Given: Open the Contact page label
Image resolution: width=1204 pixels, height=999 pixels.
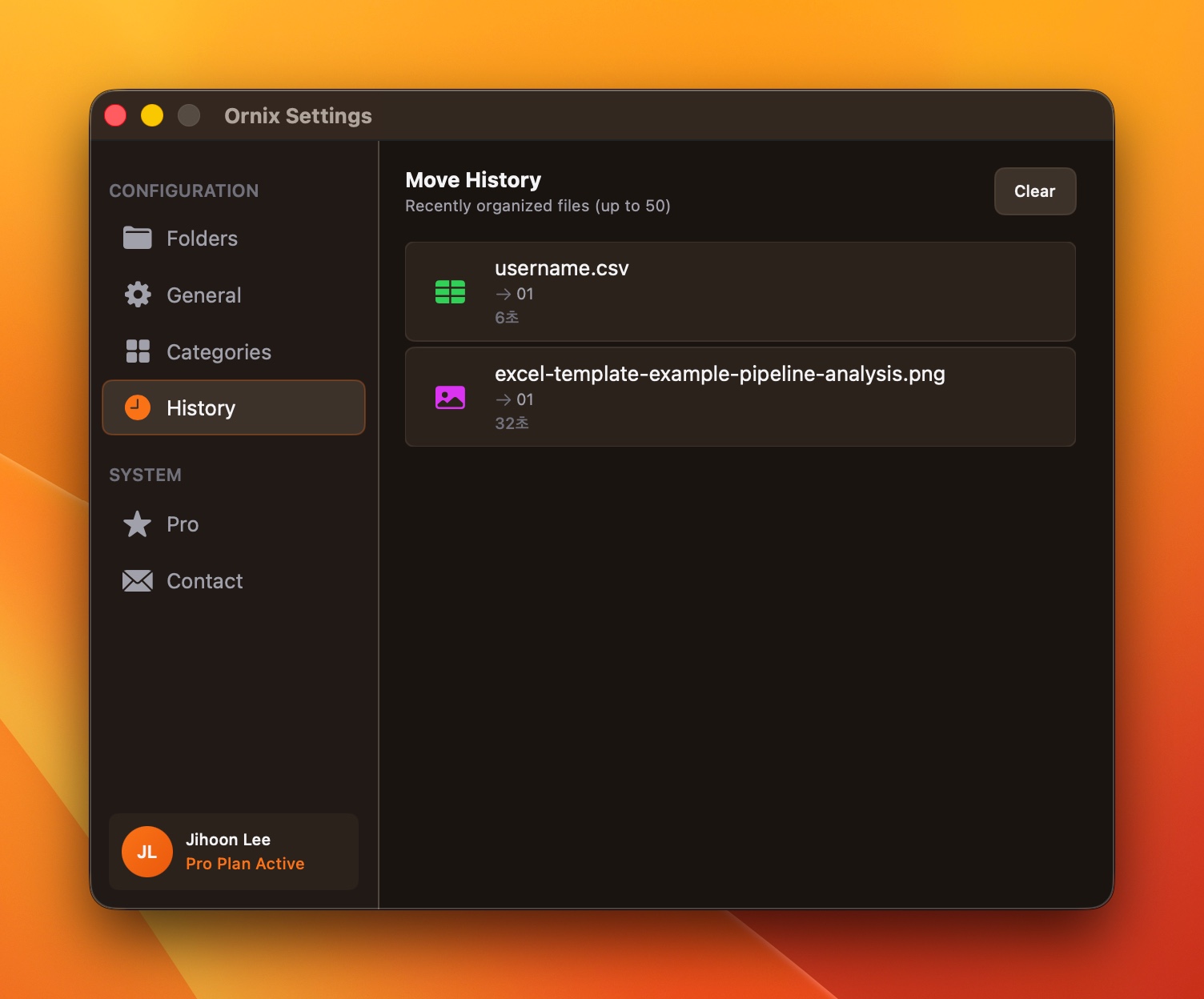Looking at the screenshot, I should click(x=204, y=581).
